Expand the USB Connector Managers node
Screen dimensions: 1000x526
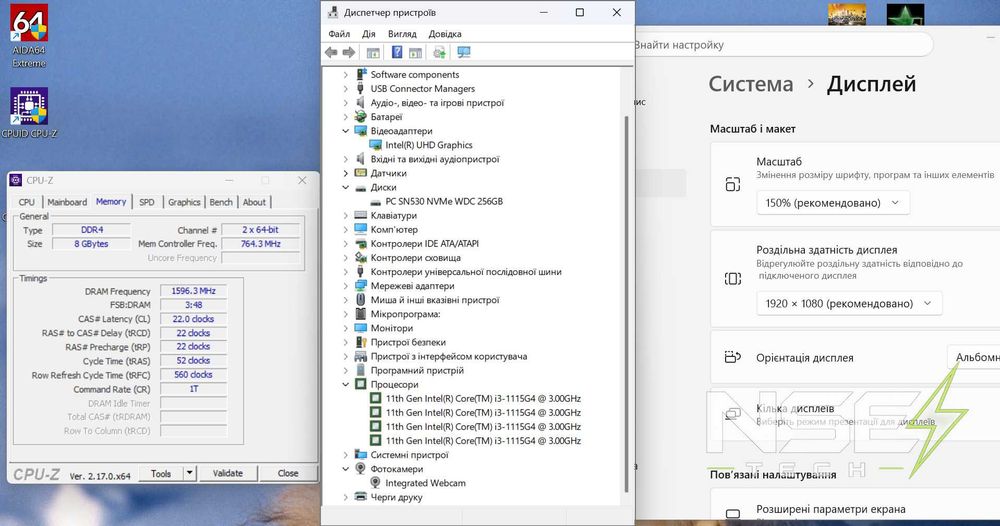(x=346, y=89)
